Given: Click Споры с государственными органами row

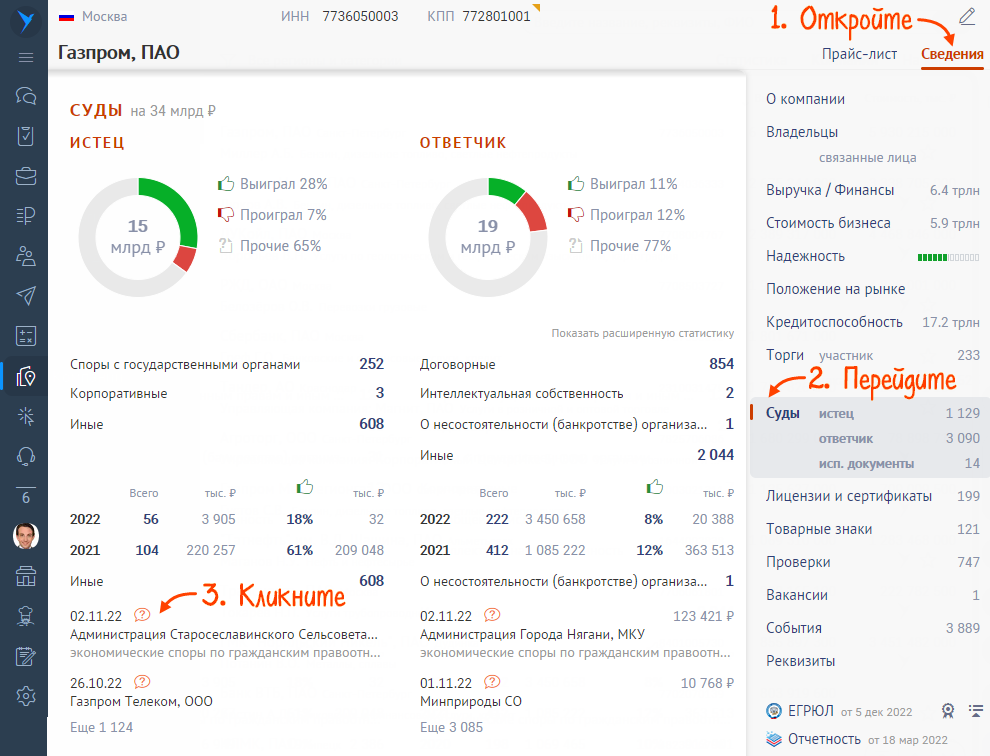Looking at the screenshot, I should [227, 364].
